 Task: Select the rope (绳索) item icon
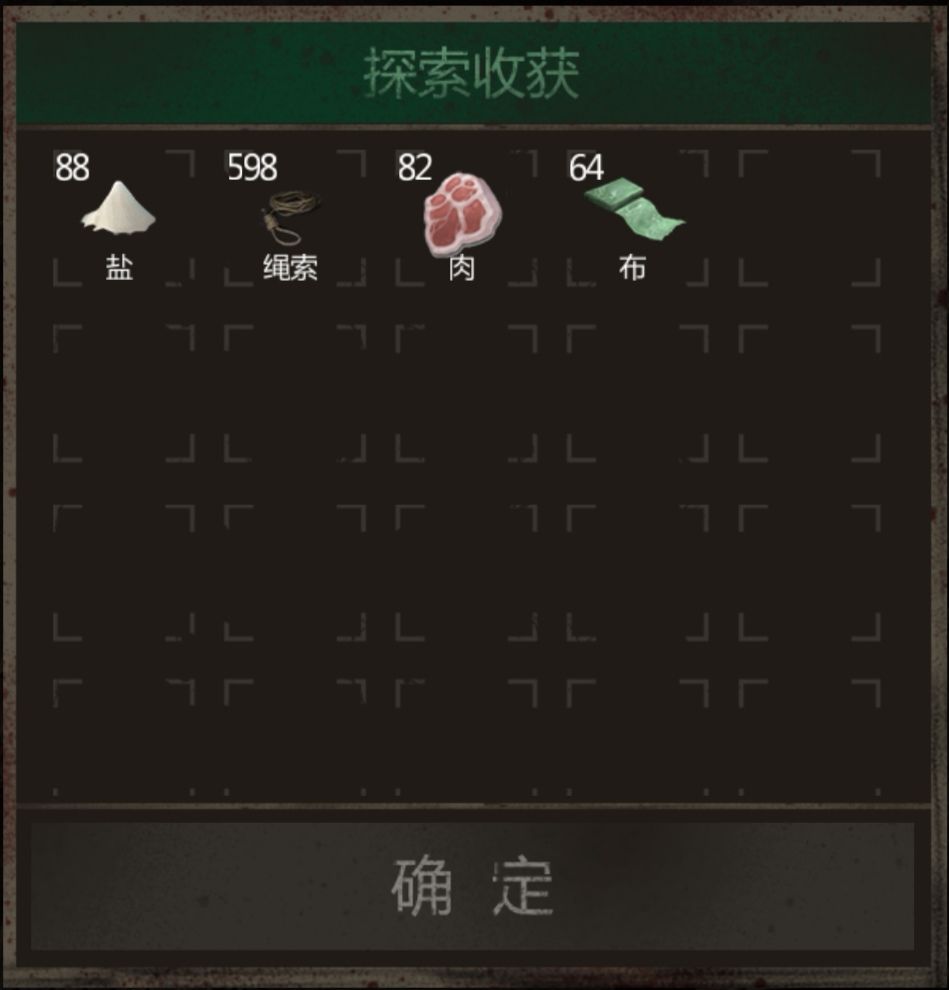[290, 218]
